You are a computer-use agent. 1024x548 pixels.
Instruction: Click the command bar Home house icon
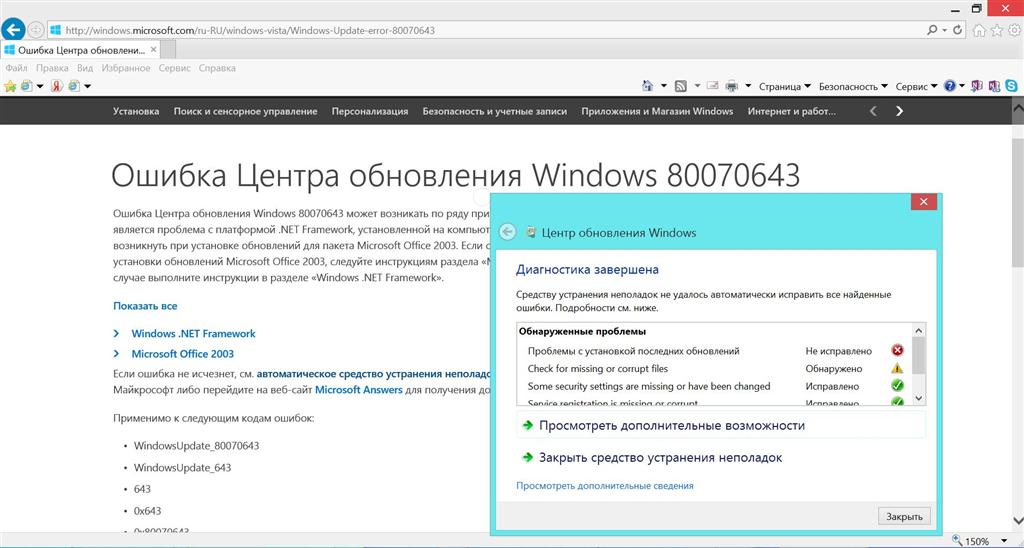[x=647, y=86]
